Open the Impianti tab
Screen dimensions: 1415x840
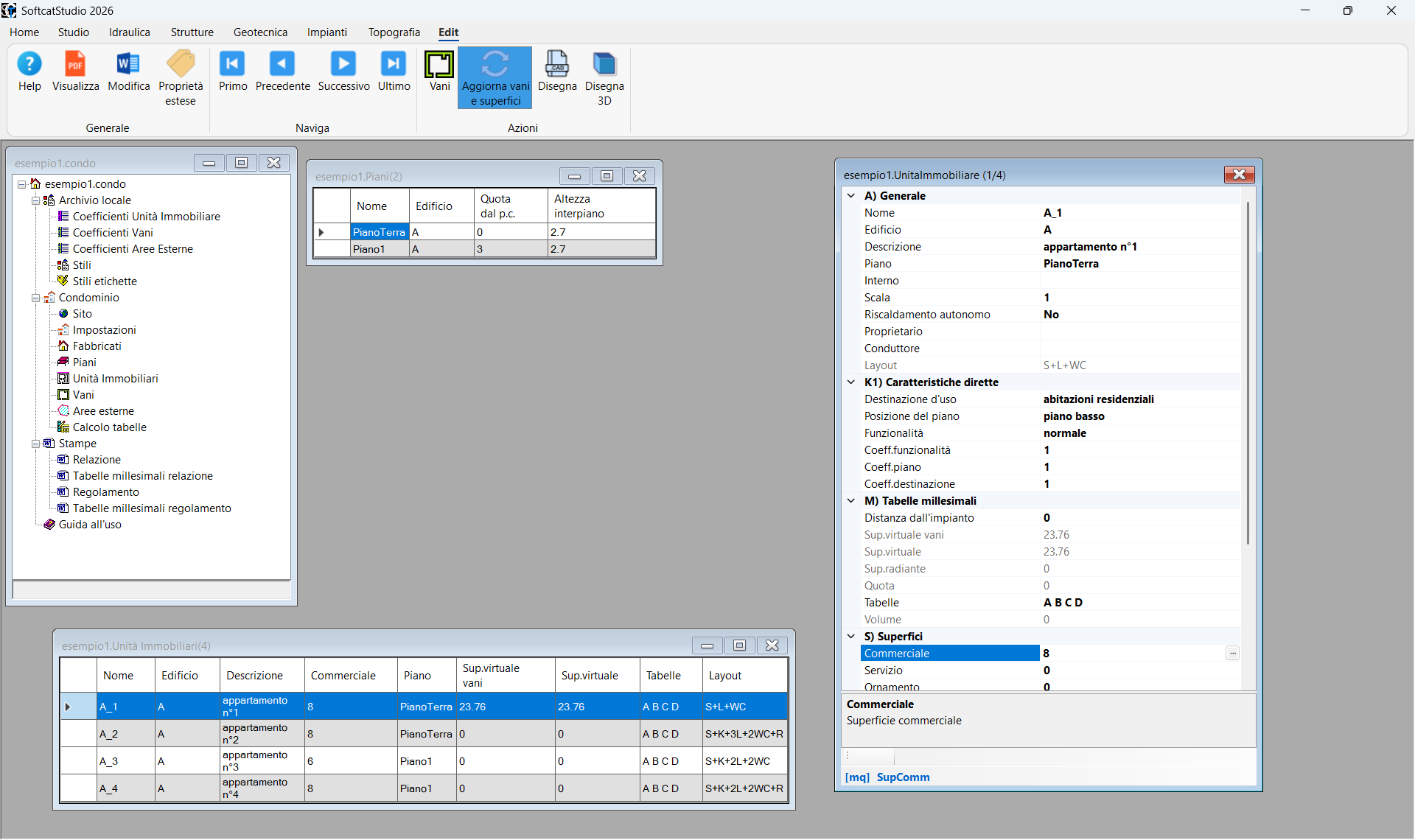click(327, 32)
